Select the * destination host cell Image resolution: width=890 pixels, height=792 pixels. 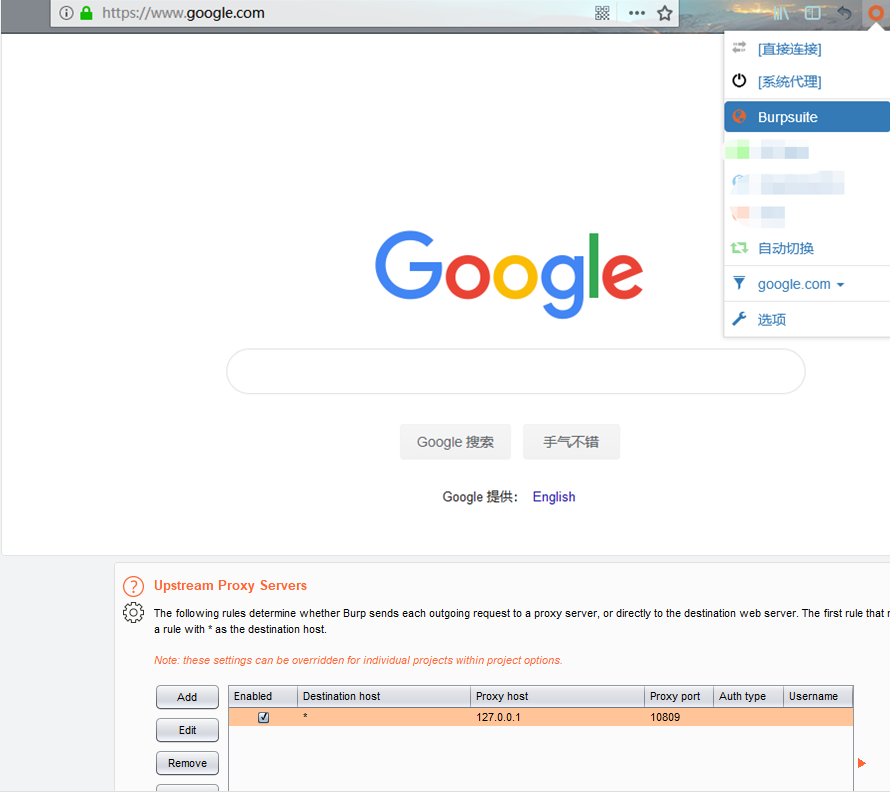click(x=384, y=717)
